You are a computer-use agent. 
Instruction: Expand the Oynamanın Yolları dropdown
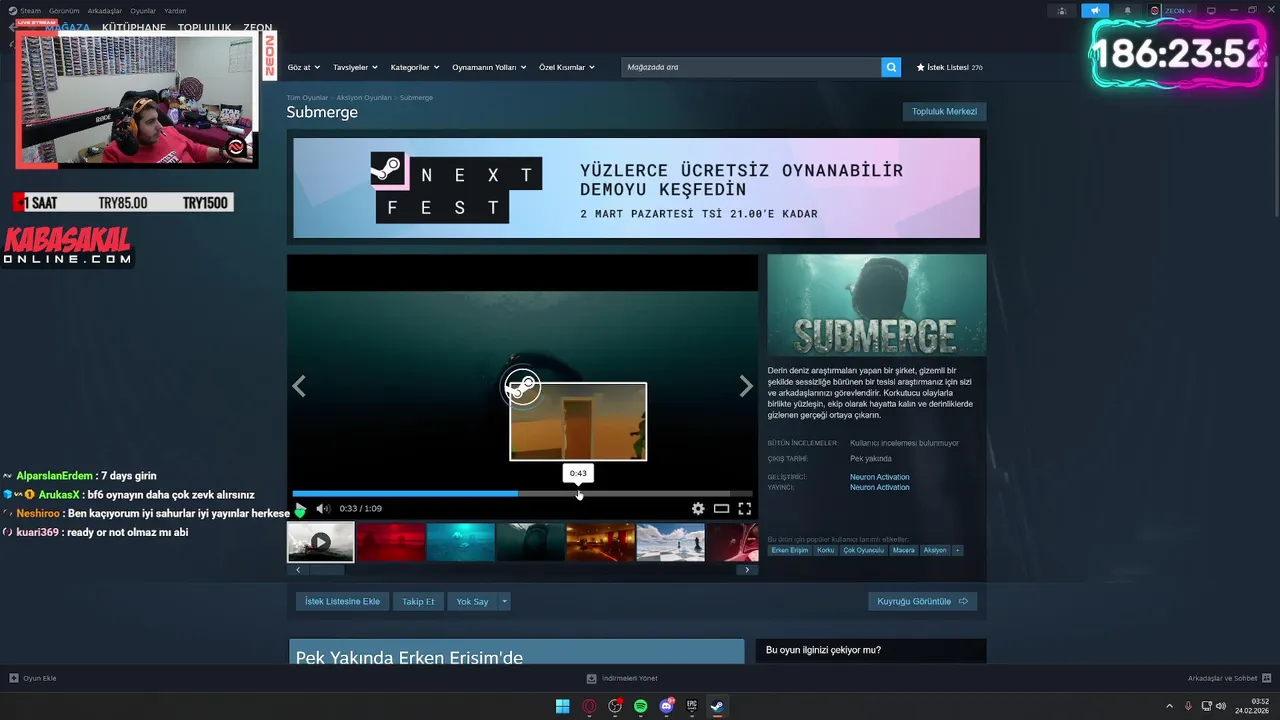click(x=489, y=67)
